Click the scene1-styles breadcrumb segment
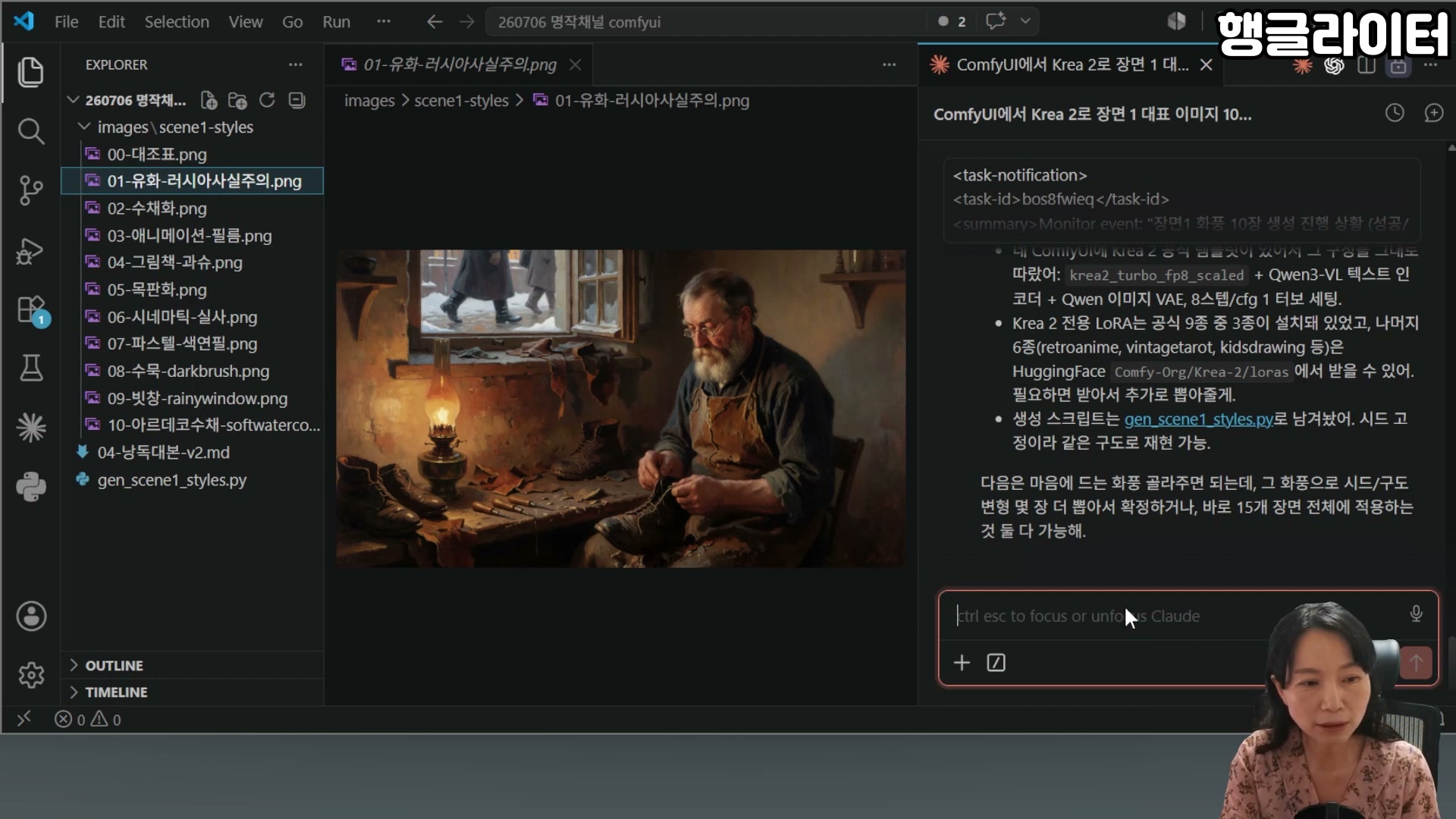Screen dimensions: 1456x819 point(461,100)
